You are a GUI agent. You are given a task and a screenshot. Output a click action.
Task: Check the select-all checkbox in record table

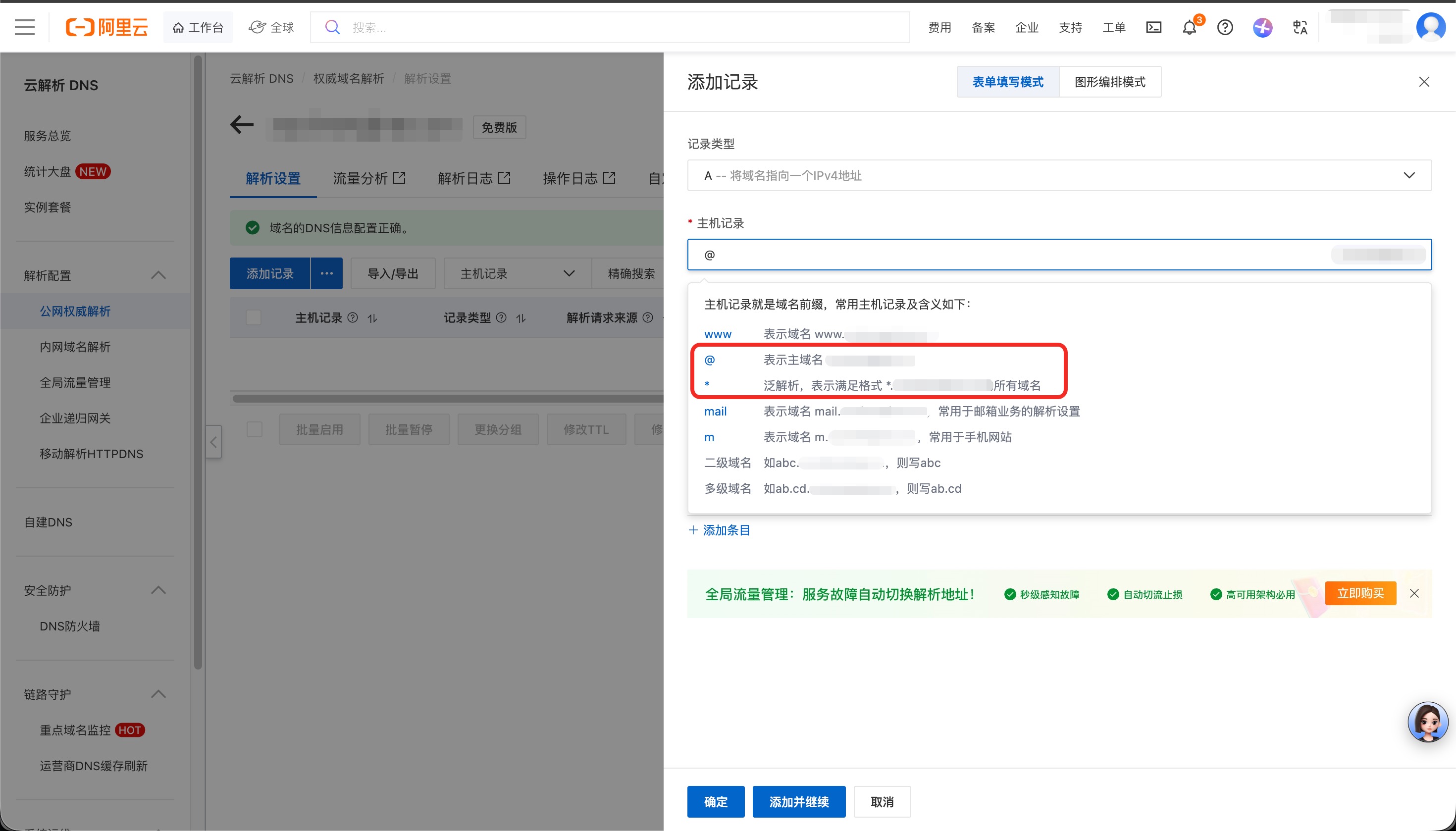pos(254,317)
